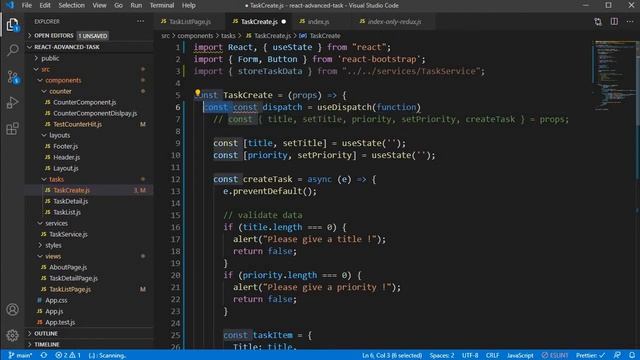Open App.css in explorer
This screenshot has width=640, height=360.
[56, 300]
